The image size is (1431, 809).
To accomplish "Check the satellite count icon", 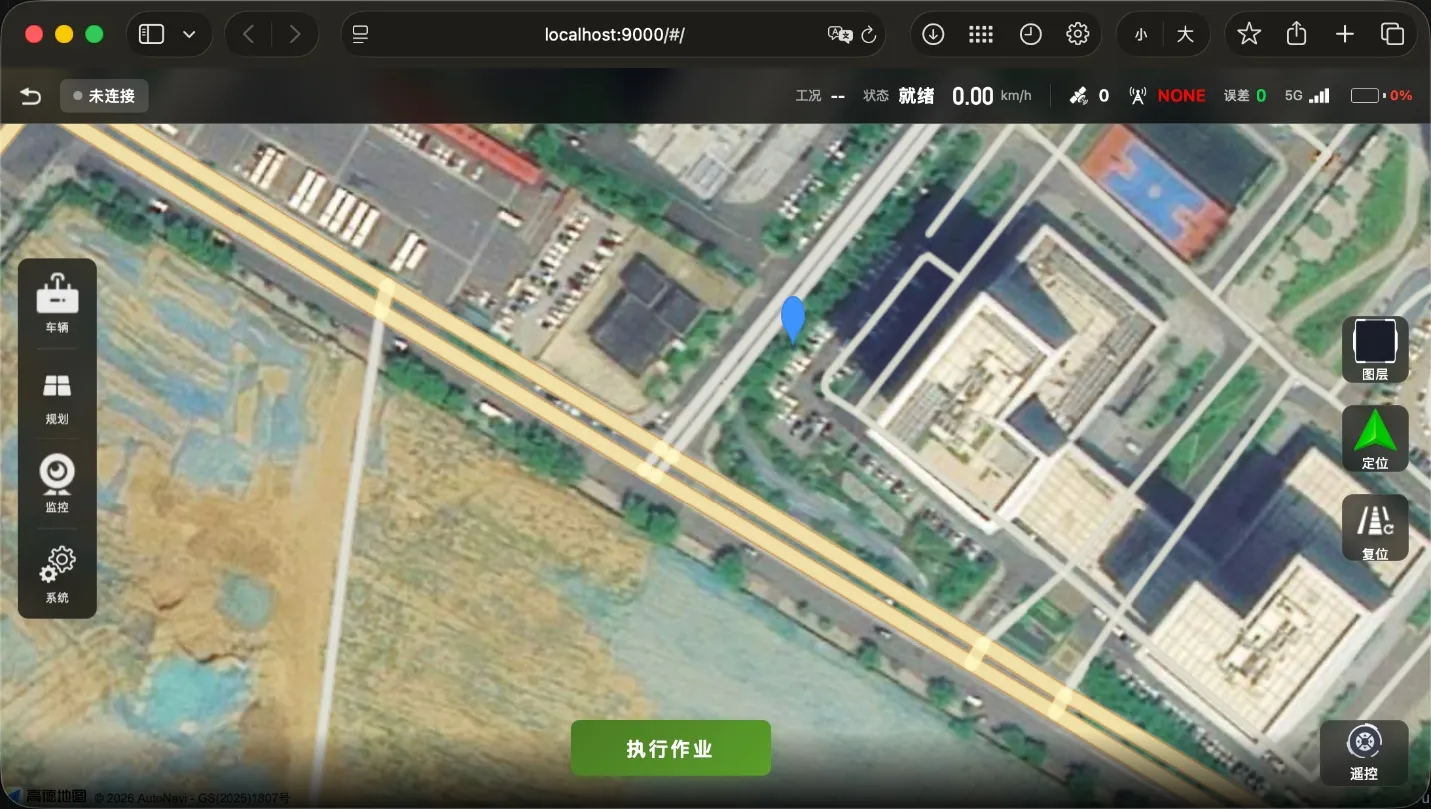I will tap(1077, 96).
